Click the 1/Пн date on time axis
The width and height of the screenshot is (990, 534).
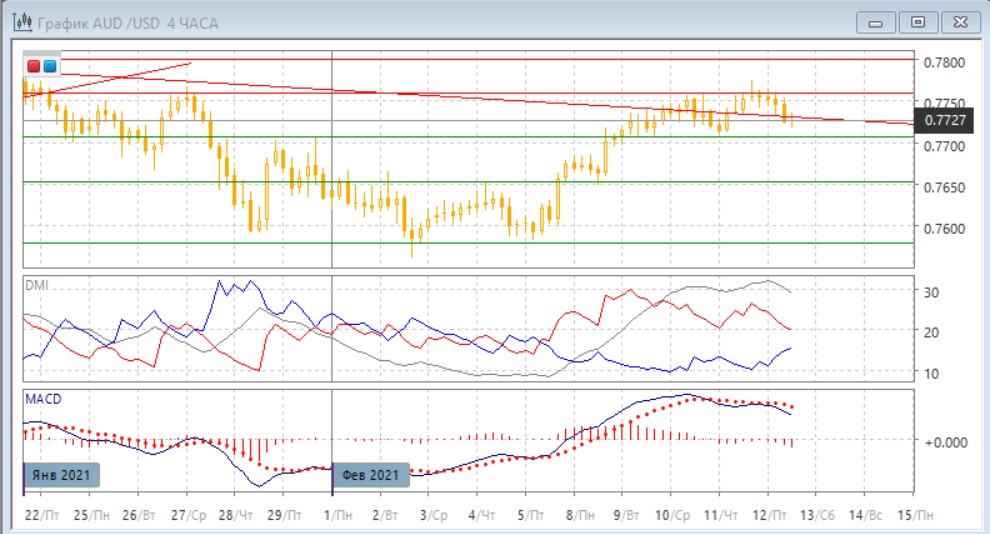(341, 514)
